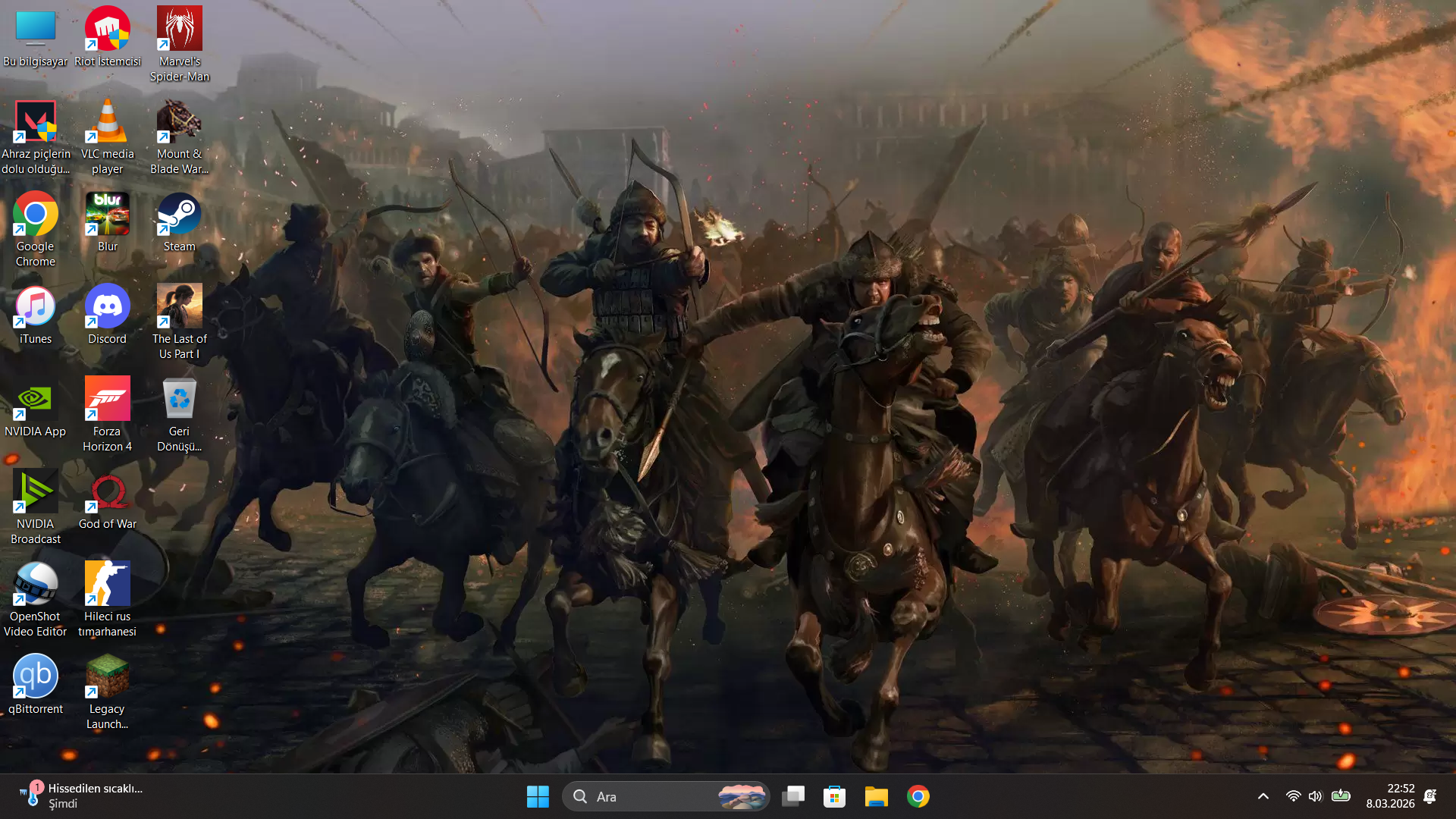This screenshot has height=819, width=1456.
Task: Select OpenShot Video Editor icon
Action: (x=36, y=600)
